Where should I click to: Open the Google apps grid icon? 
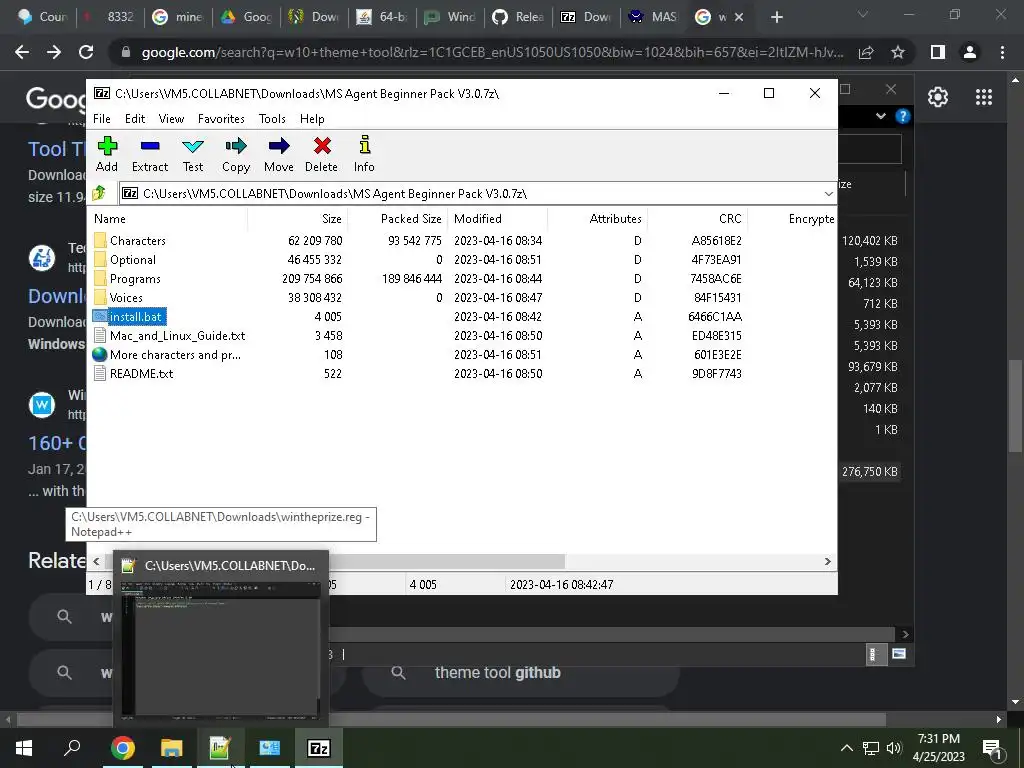984,97
